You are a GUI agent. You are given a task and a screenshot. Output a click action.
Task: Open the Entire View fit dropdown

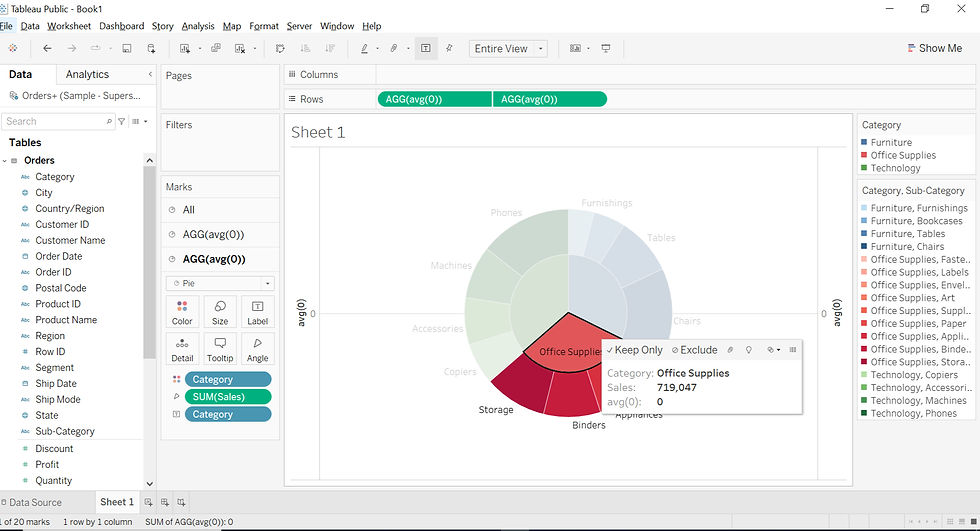click(x=508, y=49)
